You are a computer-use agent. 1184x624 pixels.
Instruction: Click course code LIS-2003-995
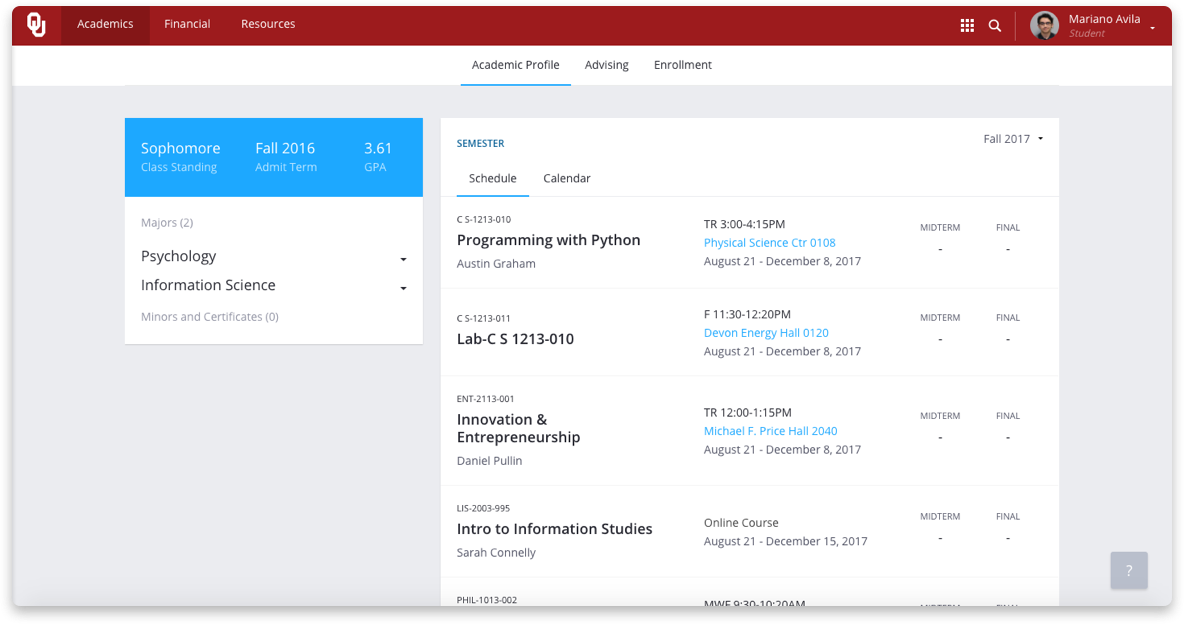pos(483,508)
